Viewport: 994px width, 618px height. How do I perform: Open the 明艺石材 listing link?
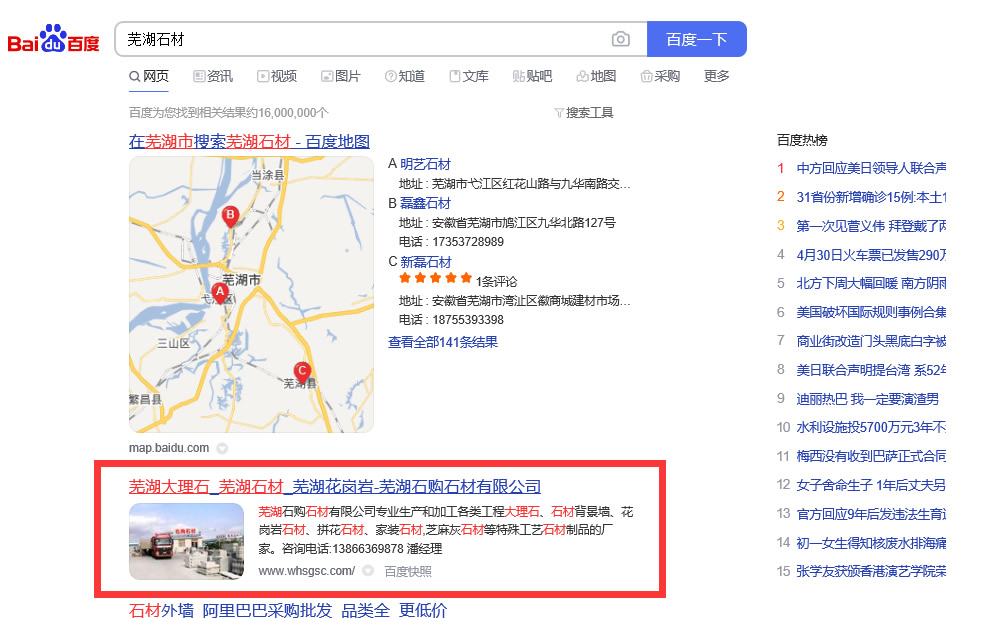pyautogui.click(x=425, y=164)
